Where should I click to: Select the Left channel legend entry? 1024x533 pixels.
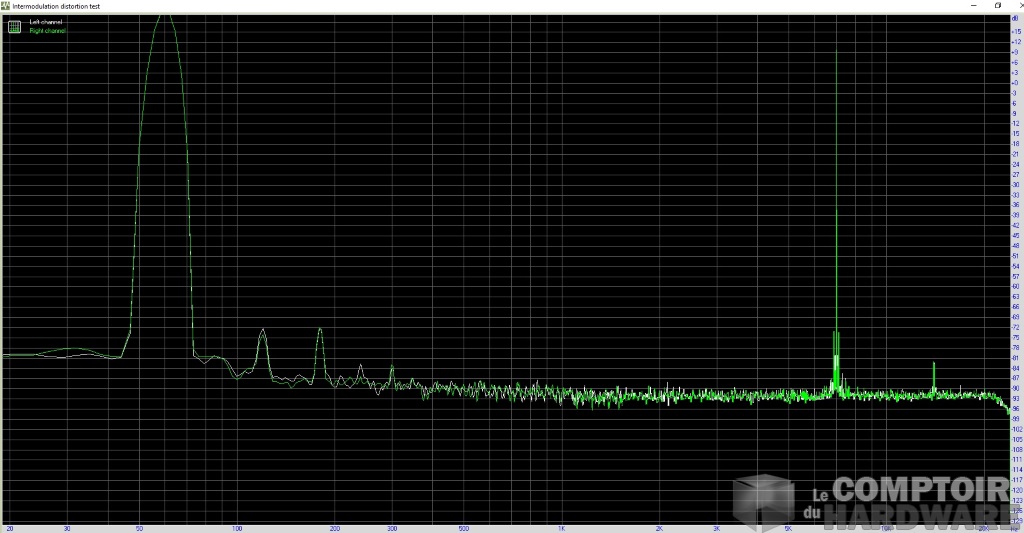47,22
